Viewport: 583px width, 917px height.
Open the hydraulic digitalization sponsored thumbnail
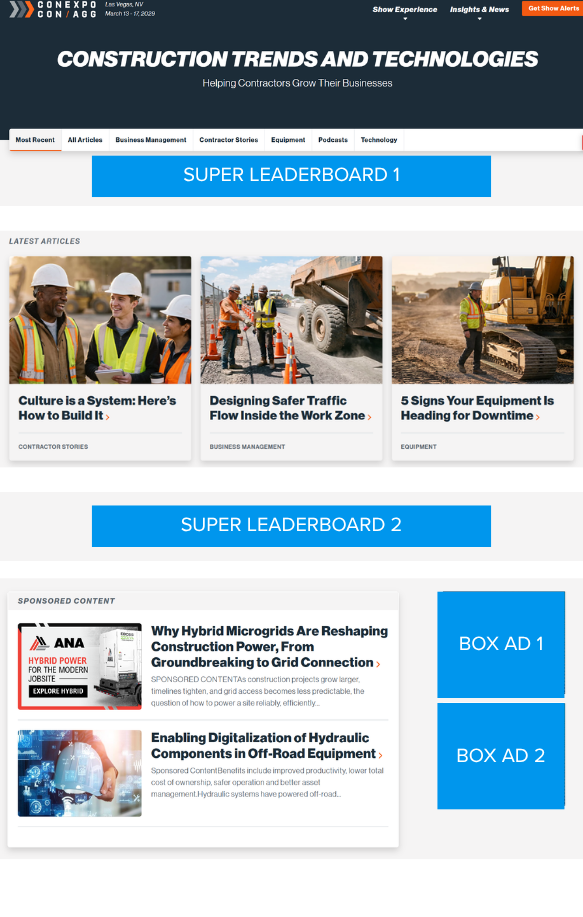(x=80, y=773)
